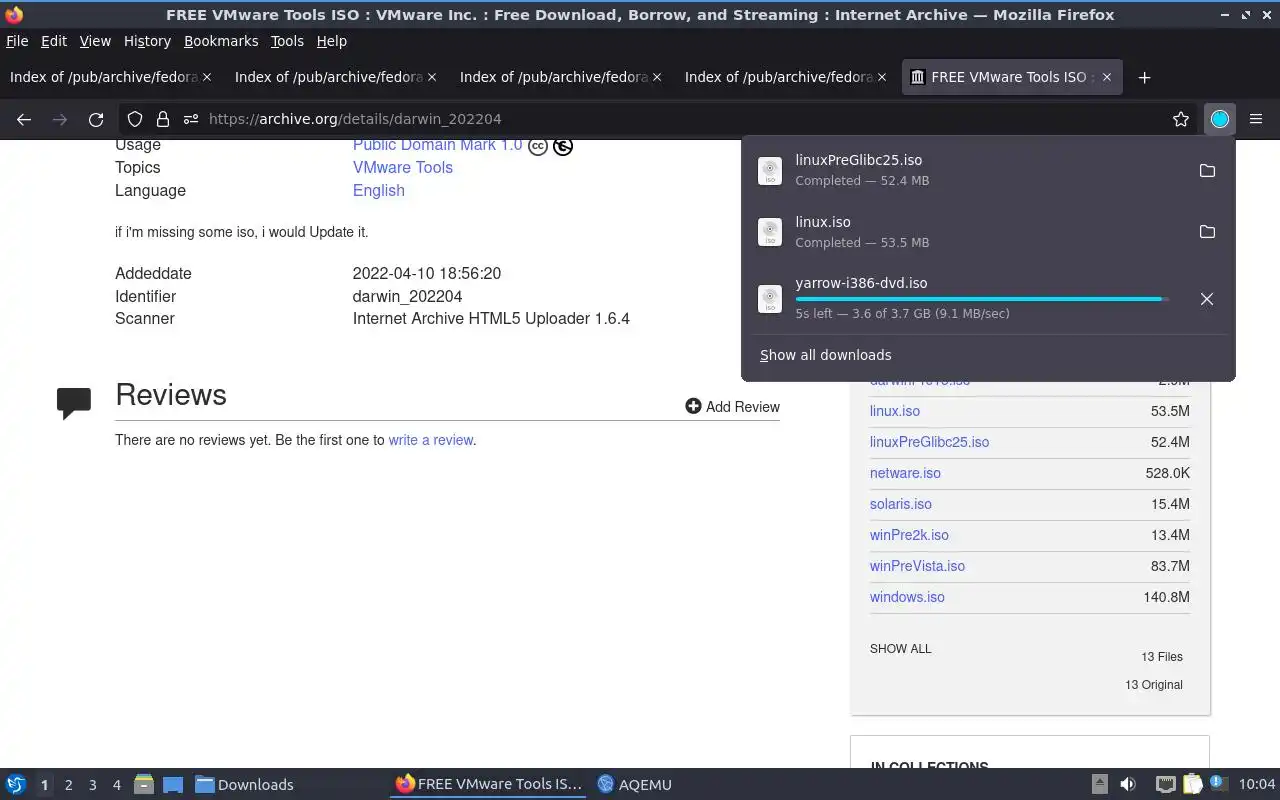The width and height of the screenshot is (1280, 800).
Task: Open a new tab with plus button
Action: point(1145,77)
